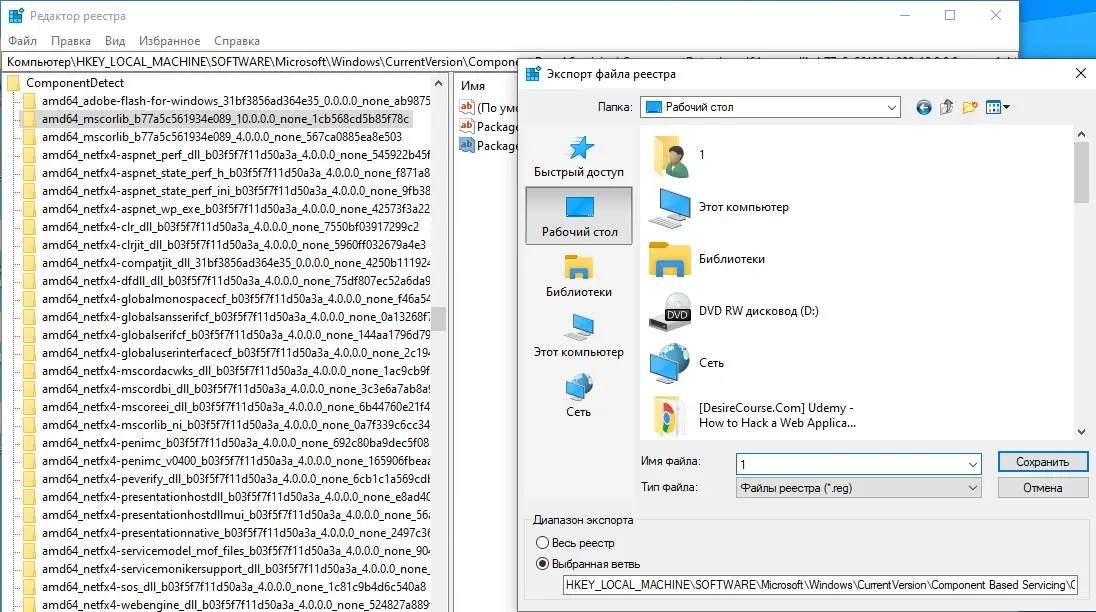Click the selected branch path field
1096x612 pixels.
point(820,584)
